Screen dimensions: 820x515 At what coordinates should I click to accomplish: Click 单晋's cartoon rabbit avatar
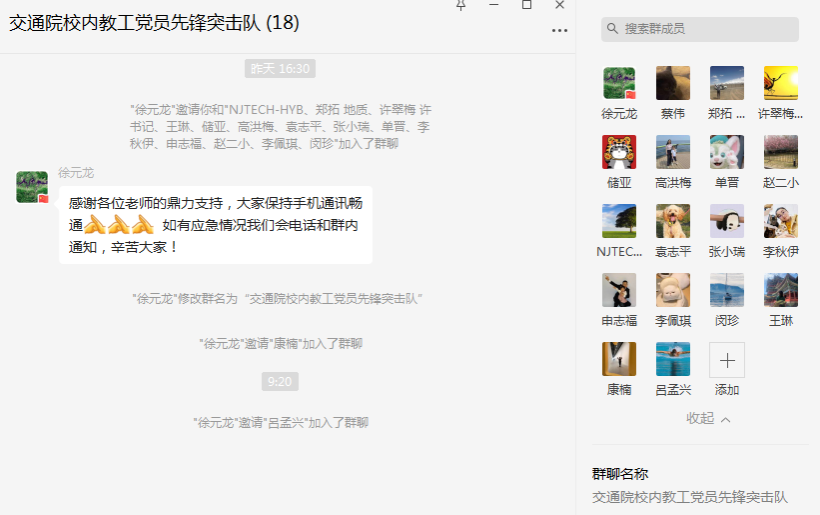[x=726, y=152]
